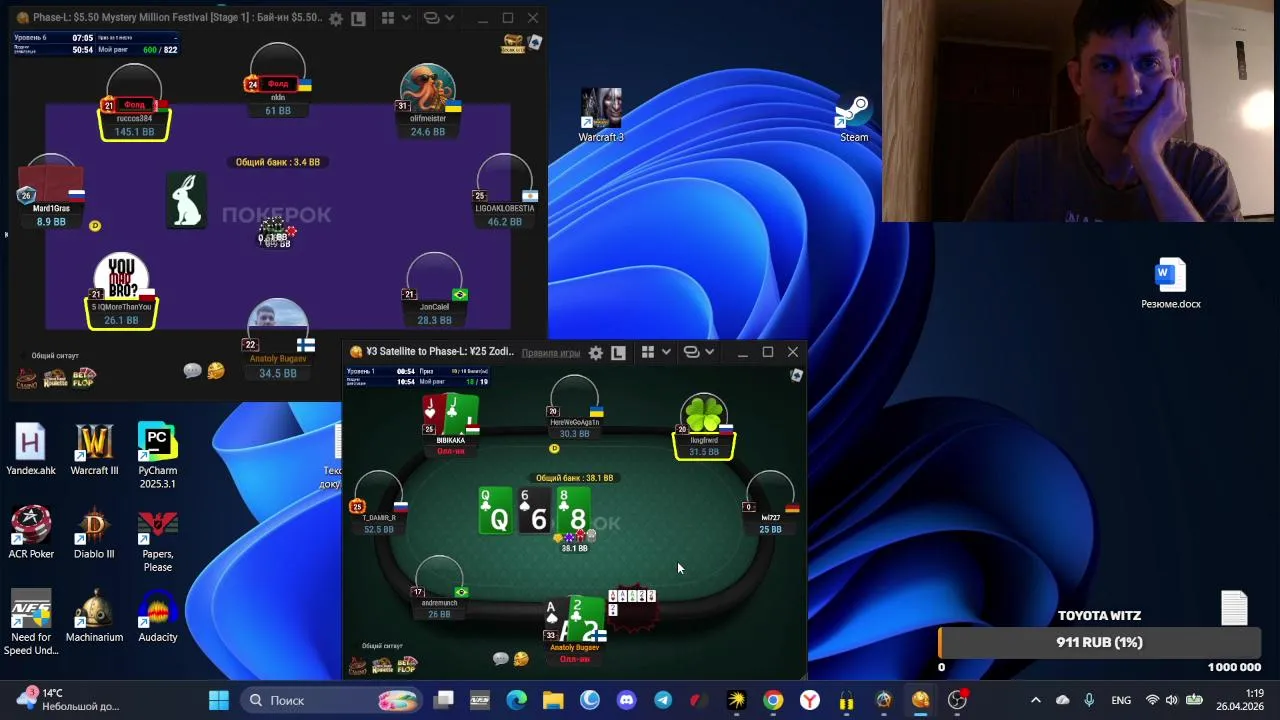Expand stacked-tables dropdown in Satellite window

pos(709,352)
